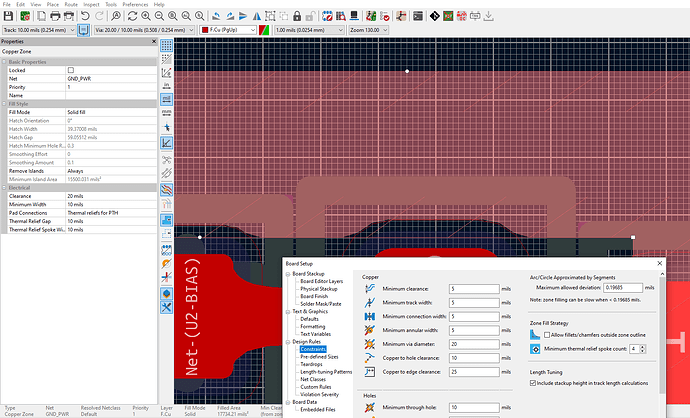Switch units to millimeters

(x=166, y=113)
